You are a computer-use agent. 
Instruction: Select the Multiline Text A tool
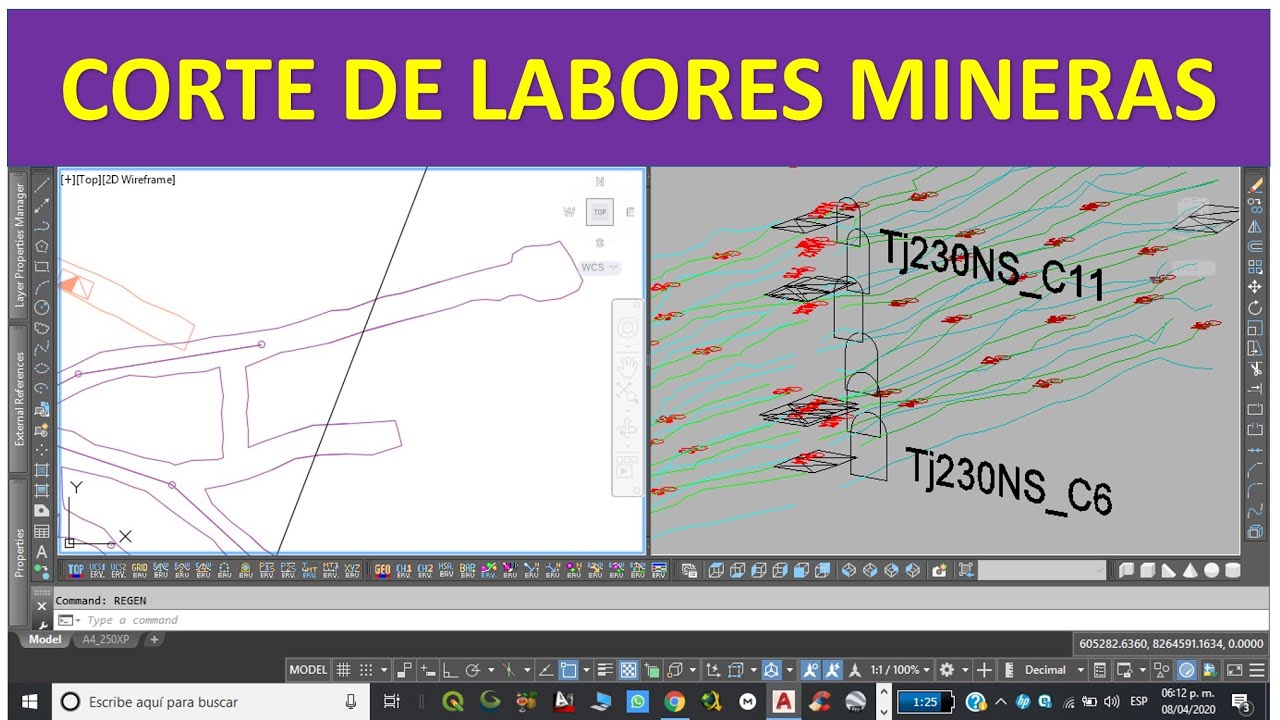click(42, 551)
